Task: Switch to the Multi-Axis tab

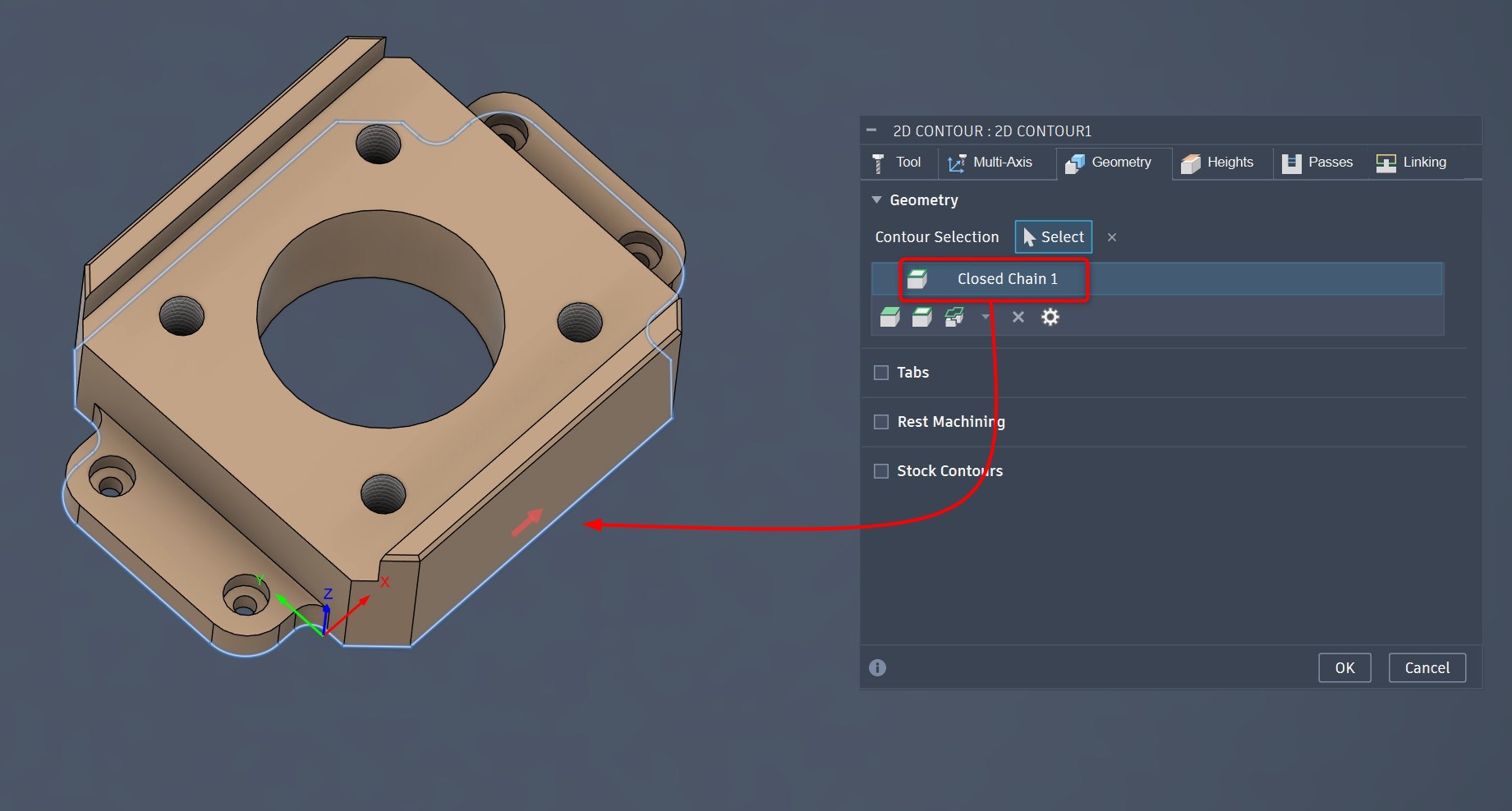Action: pyautogui.click(x=990, y=163)
